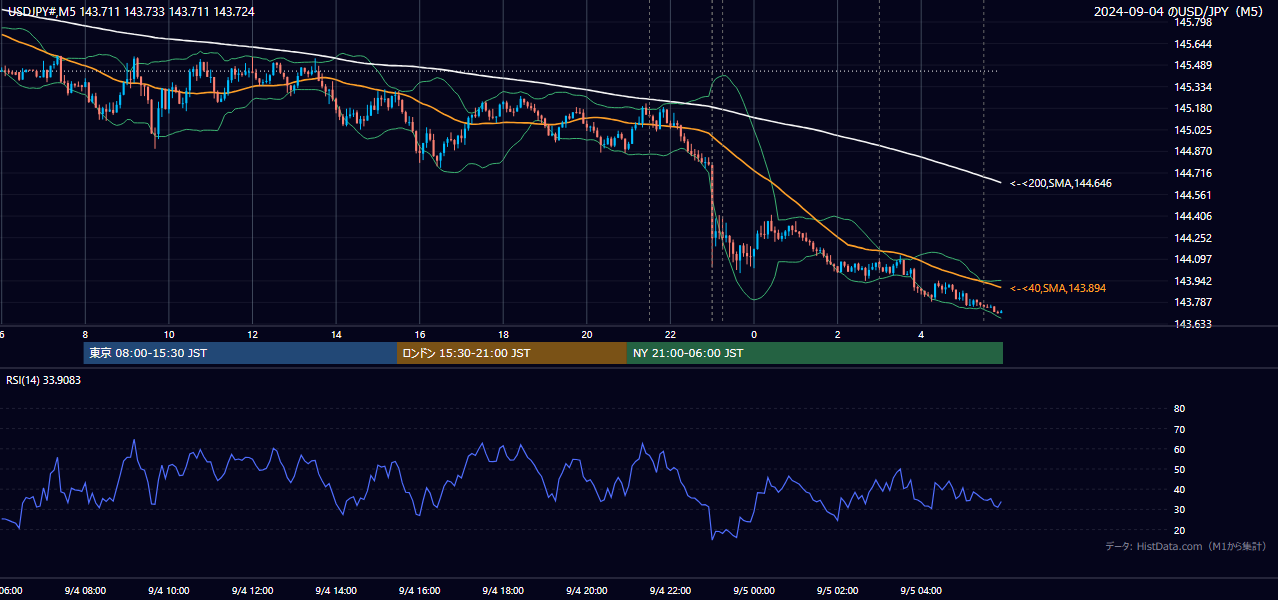Click the 144.716 price axis label
This screenshot has height=600, width=1278.
tap(1192, 173)
